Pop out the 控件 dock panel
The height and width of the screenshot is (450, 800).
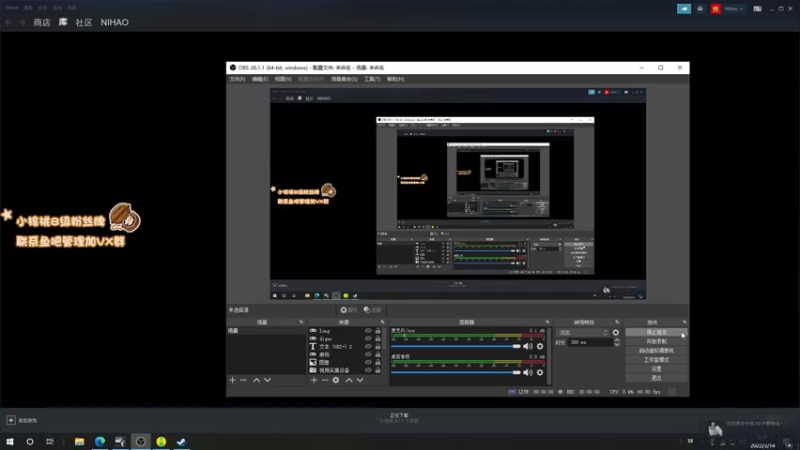(684, 322)
